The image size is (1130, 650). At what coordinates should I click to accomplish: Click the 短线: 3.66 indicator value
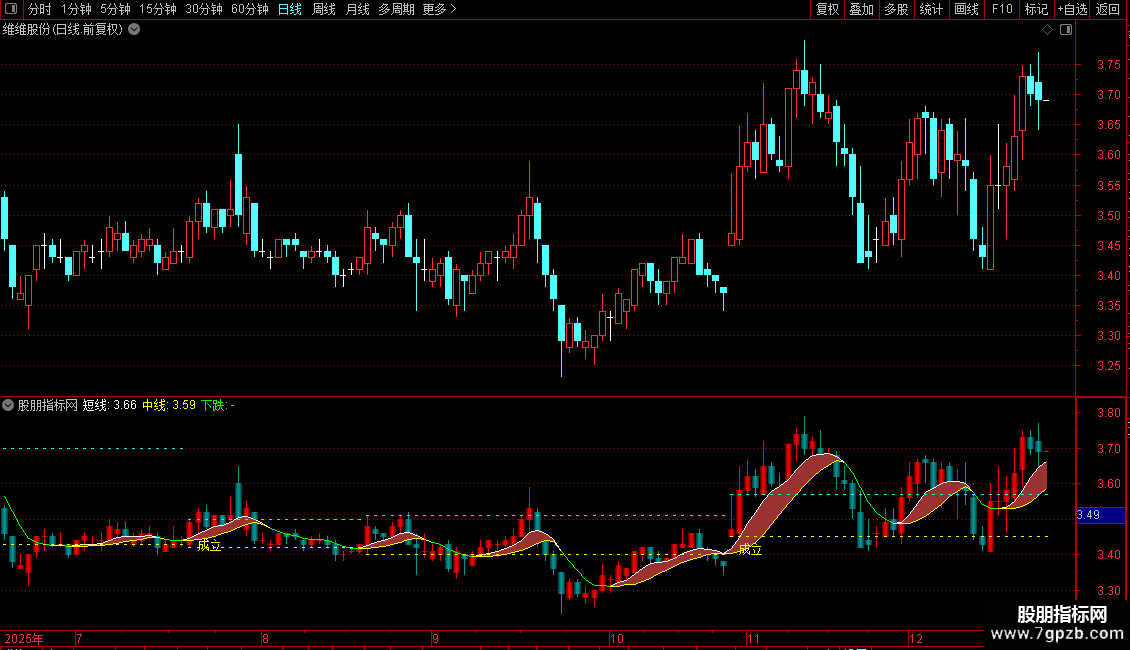click(x=110, y=405)
